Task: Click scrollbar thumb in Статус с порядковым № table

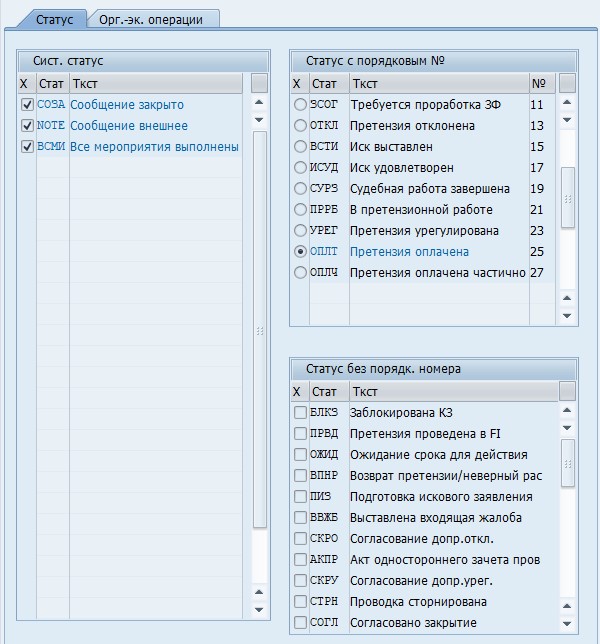Action: 567,199
